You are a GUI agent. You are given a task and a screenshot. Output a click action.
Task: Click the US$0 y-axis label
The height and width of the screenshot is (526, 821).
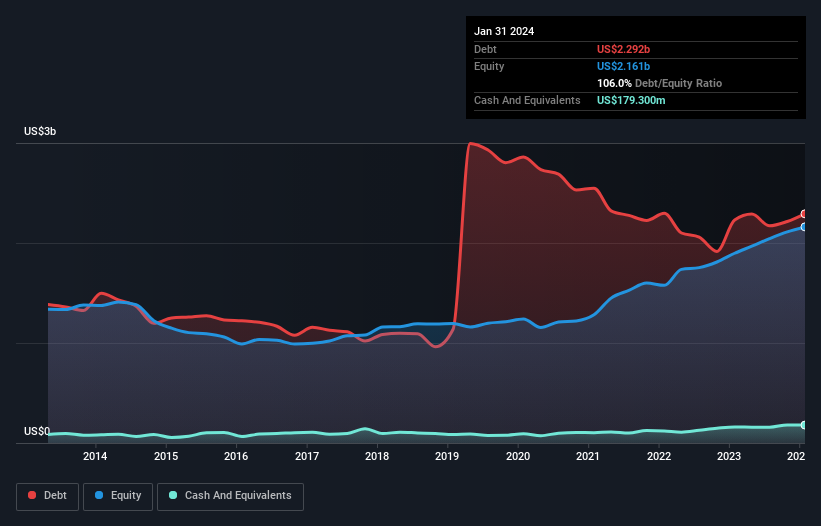(37, 431)
